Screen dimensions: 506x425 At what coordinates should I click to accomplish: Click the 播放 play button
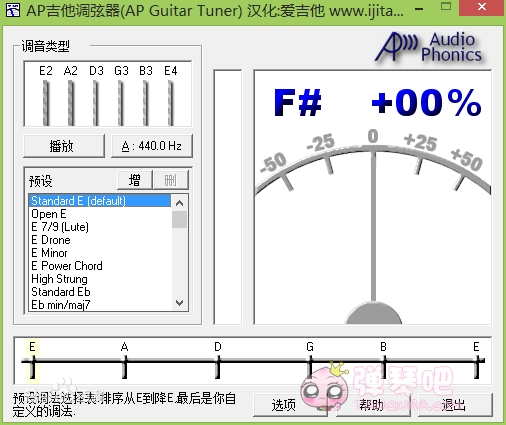64,146
